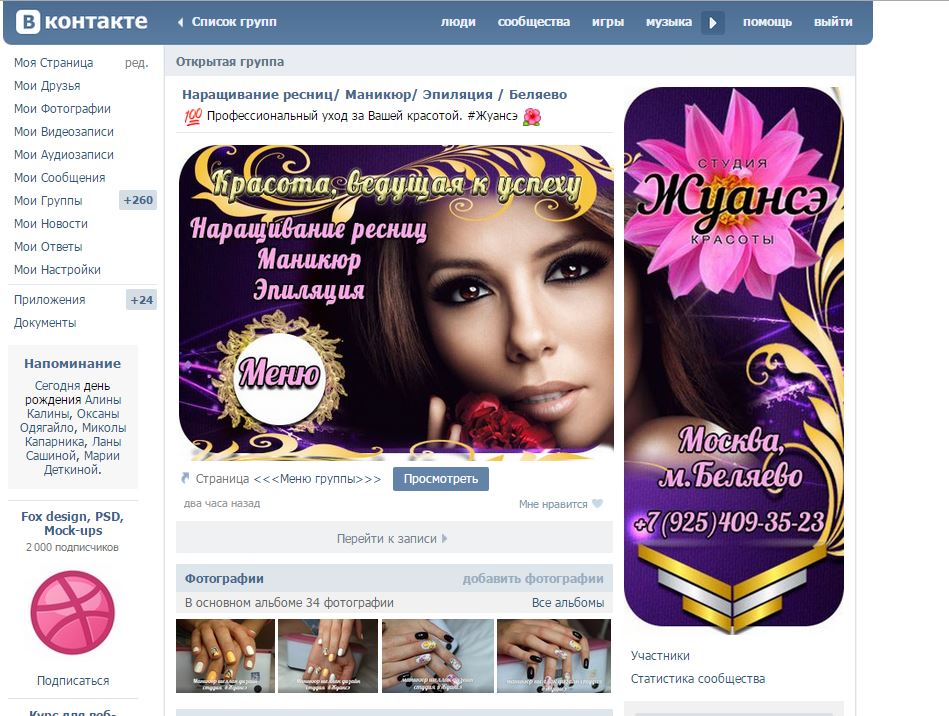Open Все альбомы
The width and height of the screenshot is (949, 716).
click(x=568, y=603)
